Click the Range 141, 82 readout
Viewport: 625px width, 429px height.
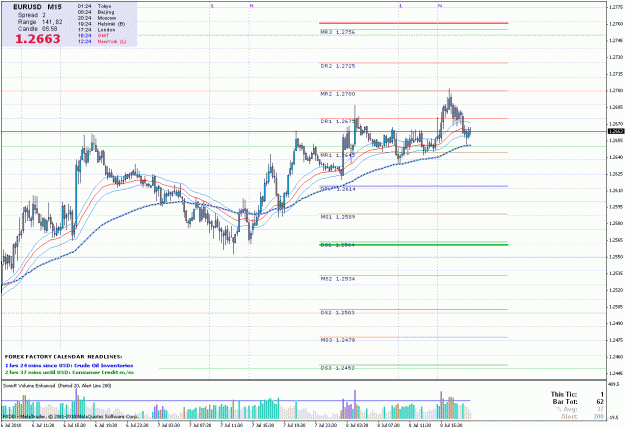tap(40, 22)
